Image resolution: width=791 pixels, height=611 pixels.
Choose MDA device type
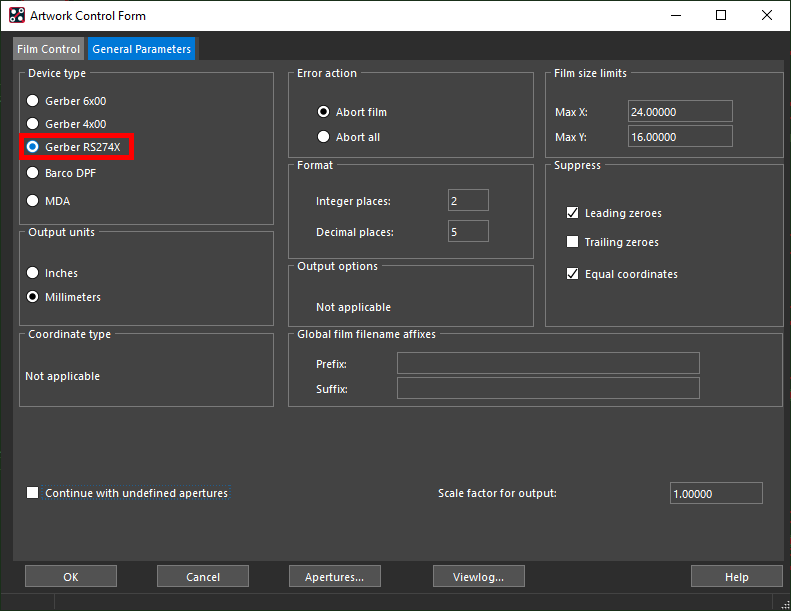pos(33,200)
